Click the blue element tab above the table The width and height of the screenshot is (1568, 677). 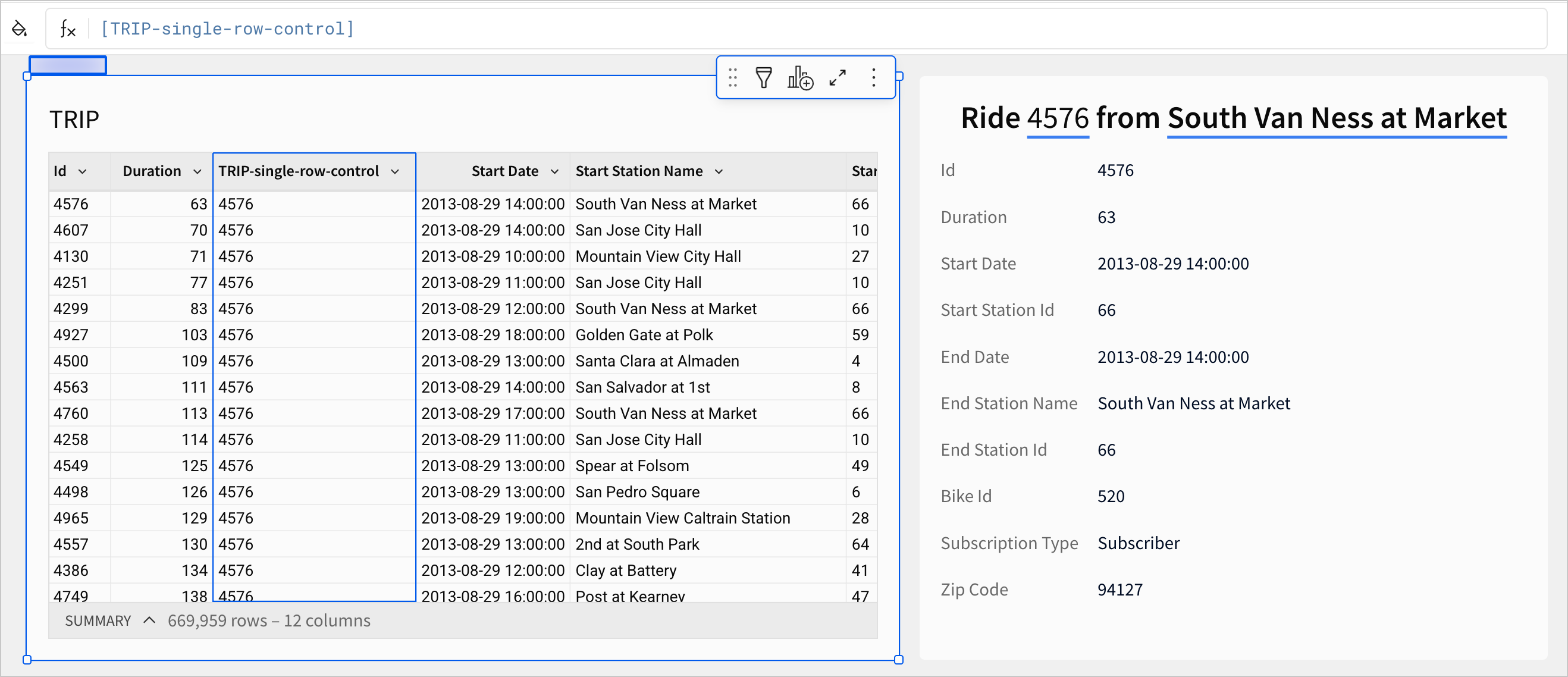click(68, 65)
